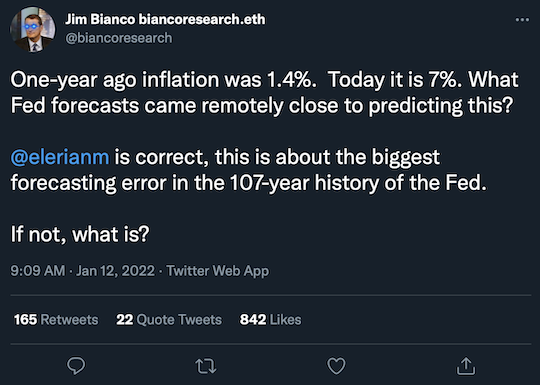Open the @elerianm mention link
This screenshot has height=385, width=540.
pos(60,157)
